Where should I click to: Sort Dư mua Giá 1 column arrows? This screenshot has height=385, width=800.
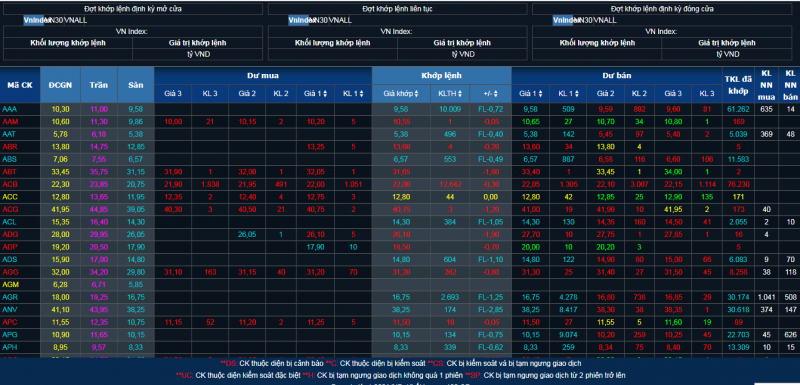324,94
